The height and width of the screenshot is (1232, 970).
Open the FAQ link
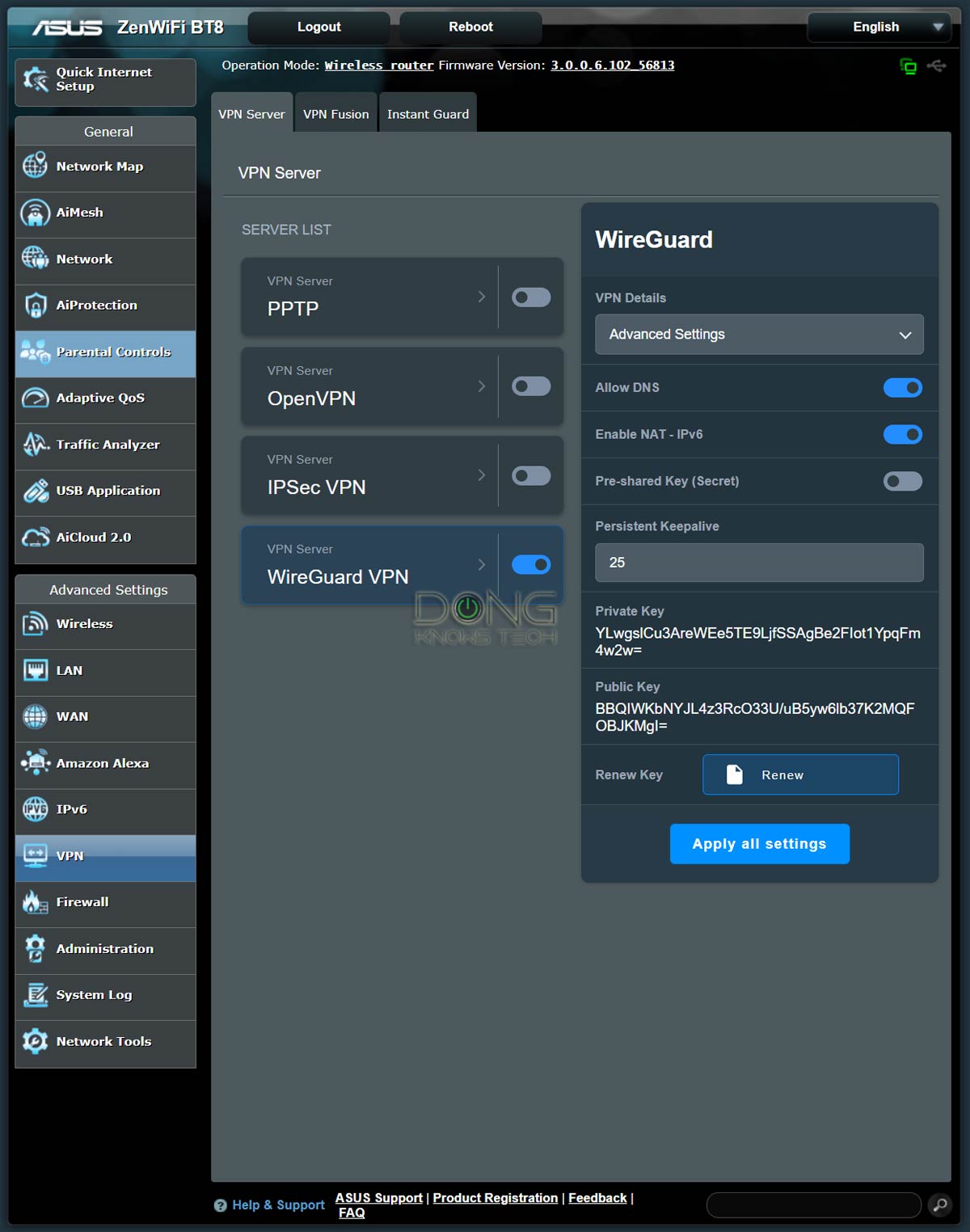coord(352,1213)
